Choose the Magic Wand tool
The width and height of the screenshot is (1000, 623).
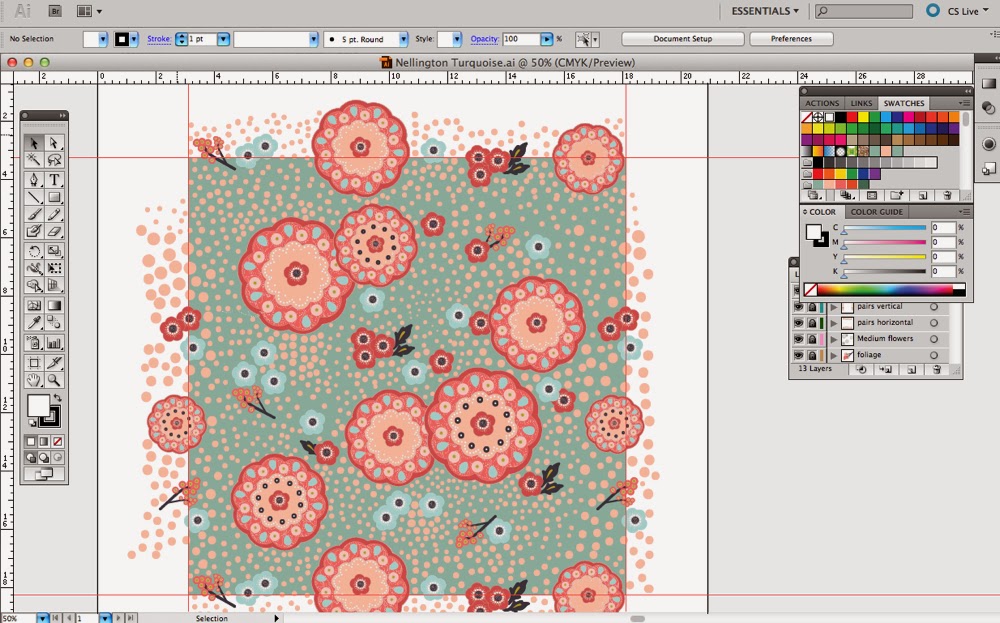click(34, 160)
